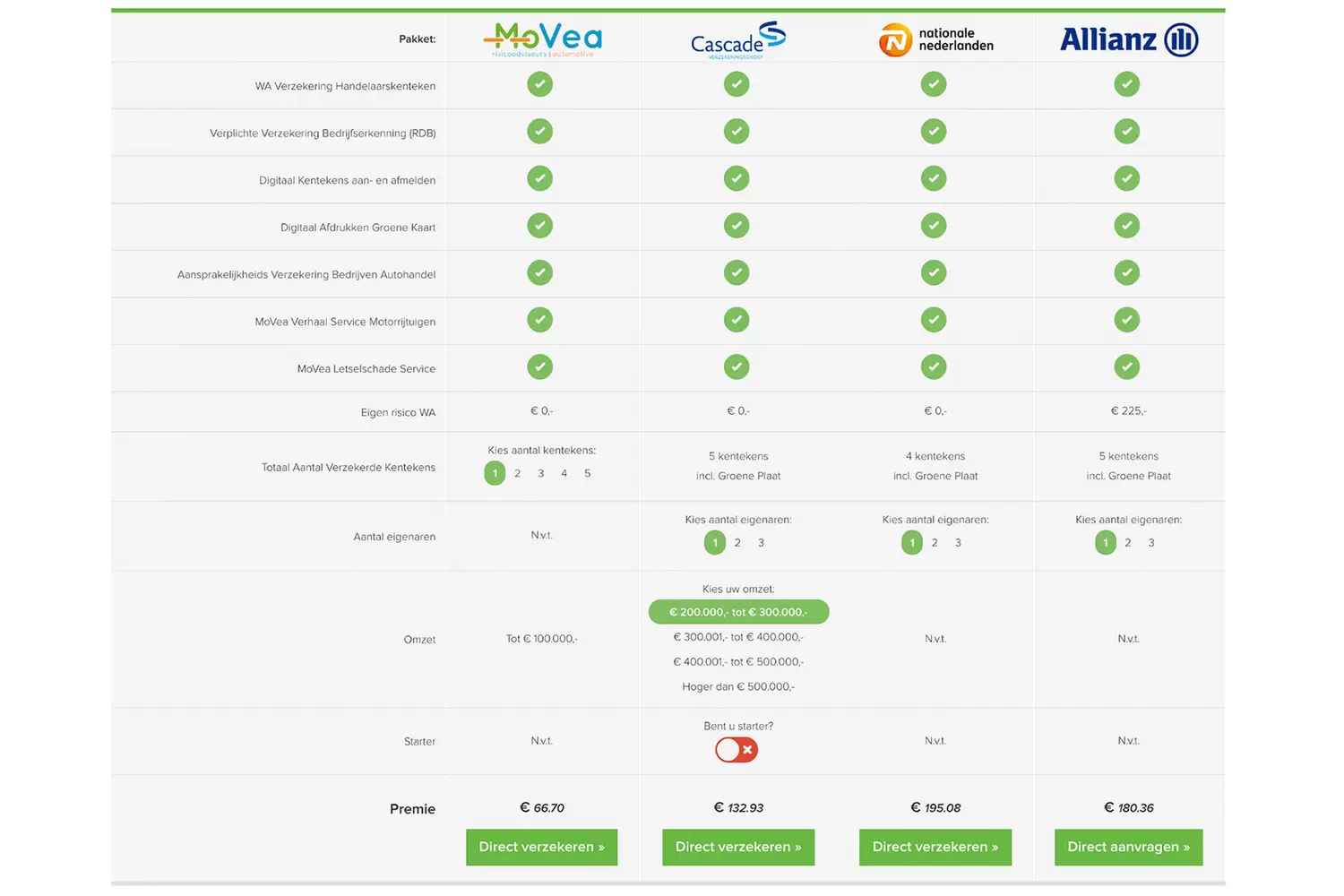Select 3 kentekens for MoVea
Image resolution: width=1344 pixels, height=896 pixels.
click(541, 473)
